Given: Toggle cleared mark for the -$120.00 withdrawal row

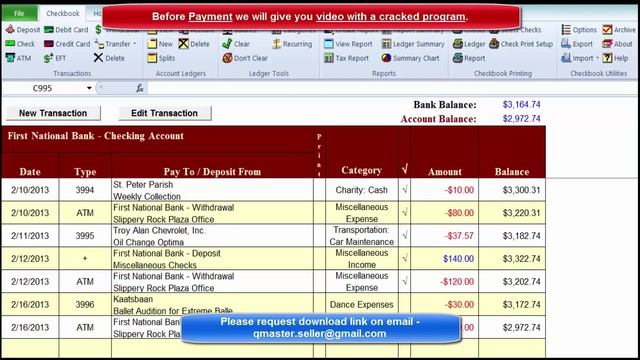Looking at the screenshot, I should [404, 281].
